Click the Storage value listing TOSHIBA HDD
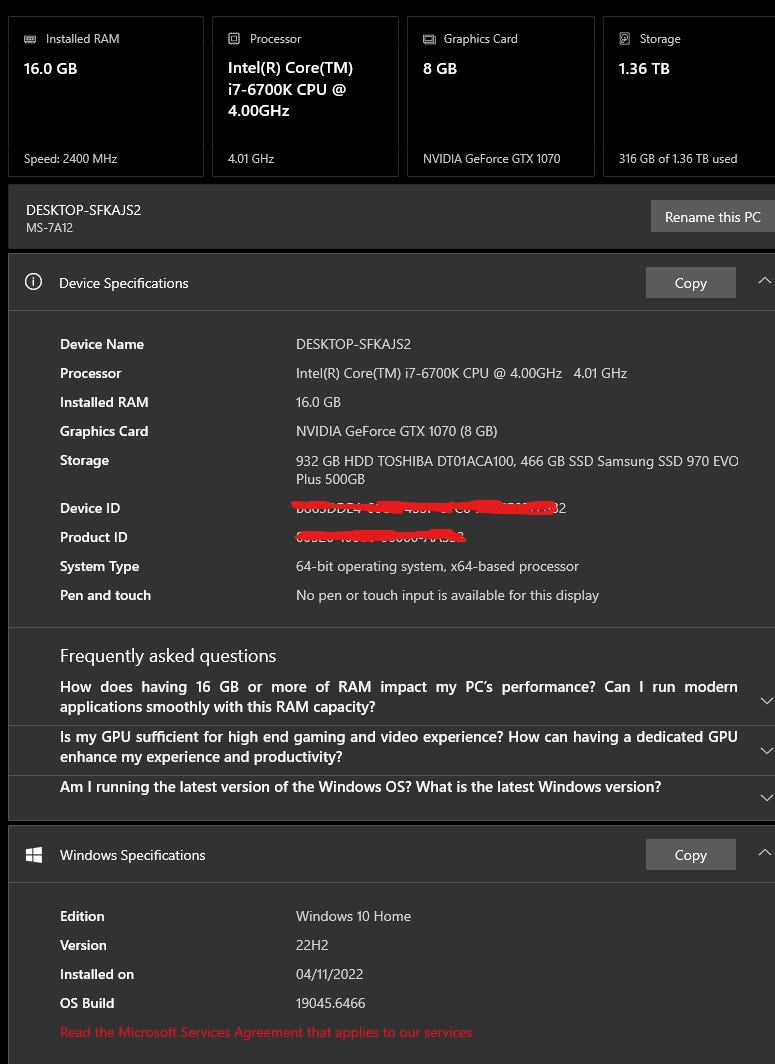 [x=517, y=470]
